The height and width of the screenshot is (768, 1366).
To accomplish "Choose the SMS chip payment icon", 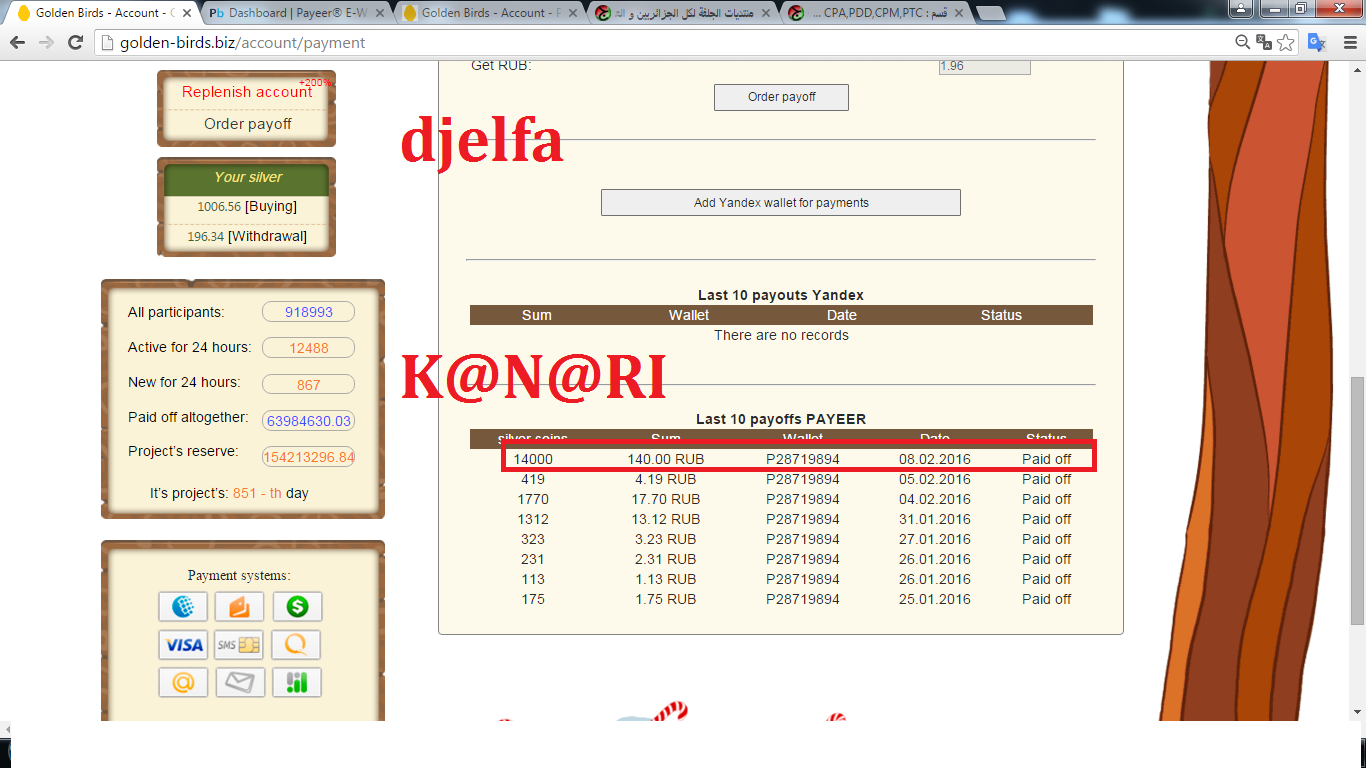I will (x=240, y=645).
